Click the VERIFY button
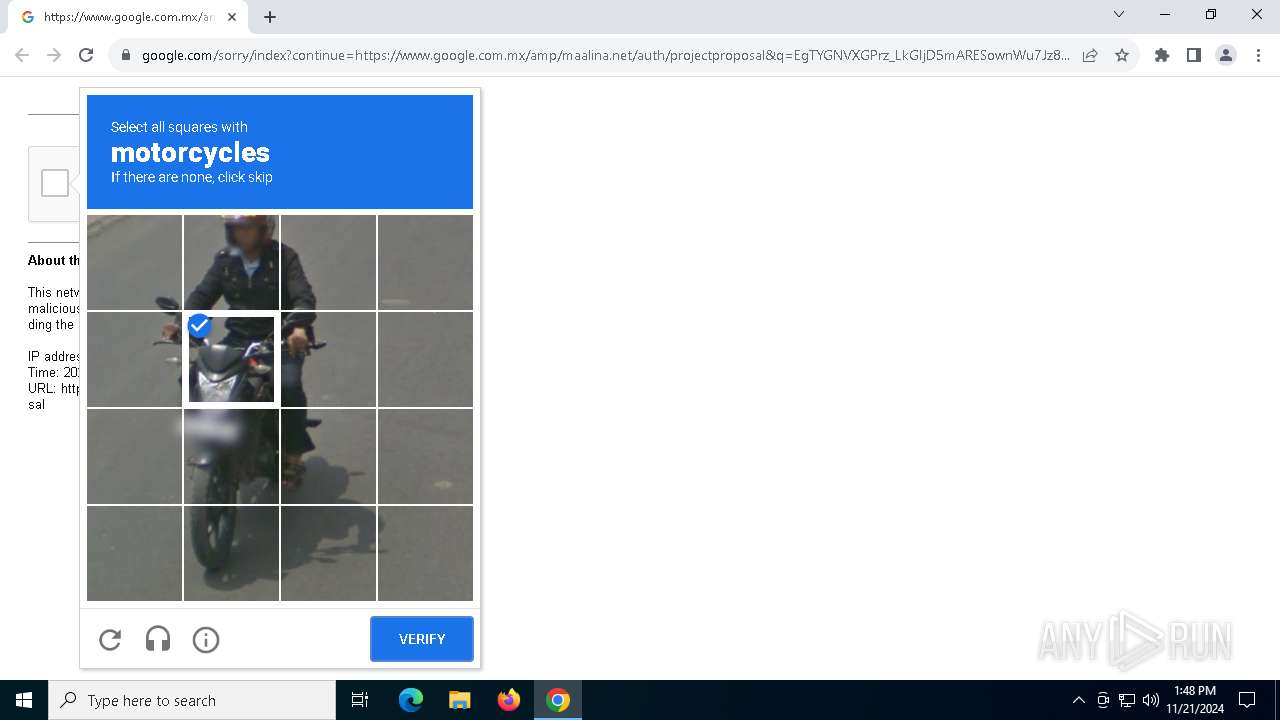 tap(422, 639)
